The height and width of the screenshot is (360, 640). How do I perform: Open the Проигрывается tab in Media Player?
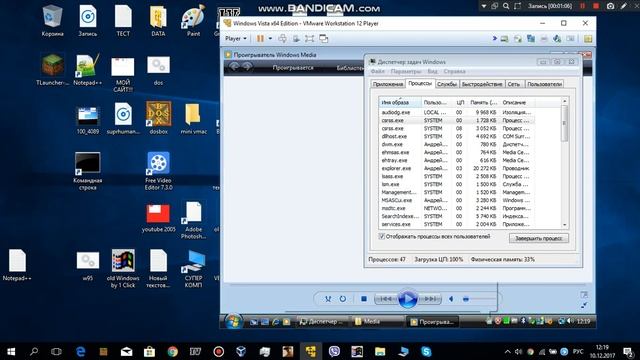(293, 68)
